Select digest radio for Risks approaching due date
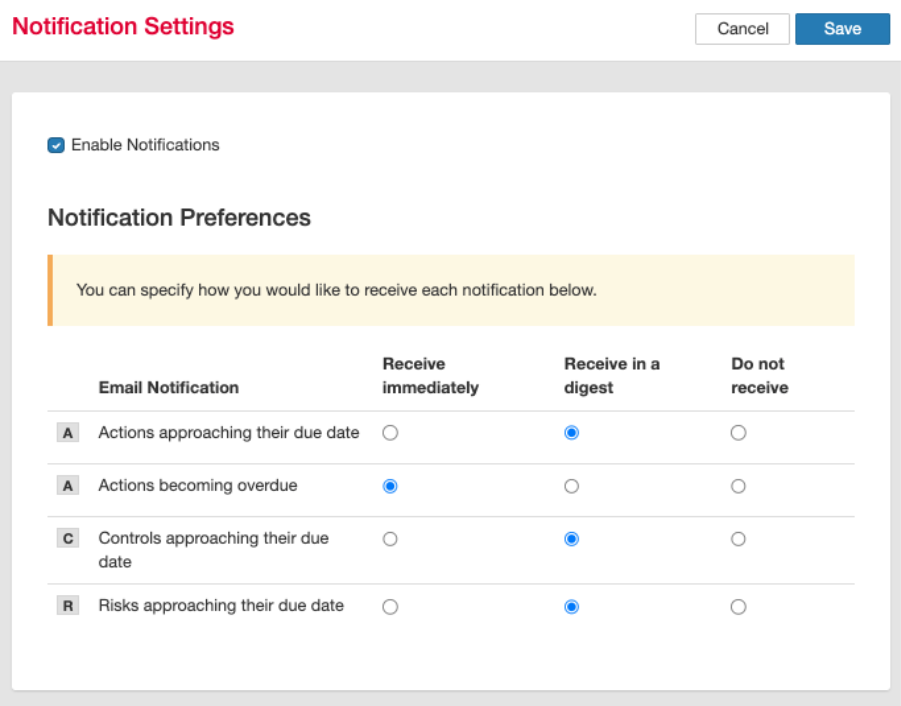This screenshot has height=706, width=901. pos(571,606)
